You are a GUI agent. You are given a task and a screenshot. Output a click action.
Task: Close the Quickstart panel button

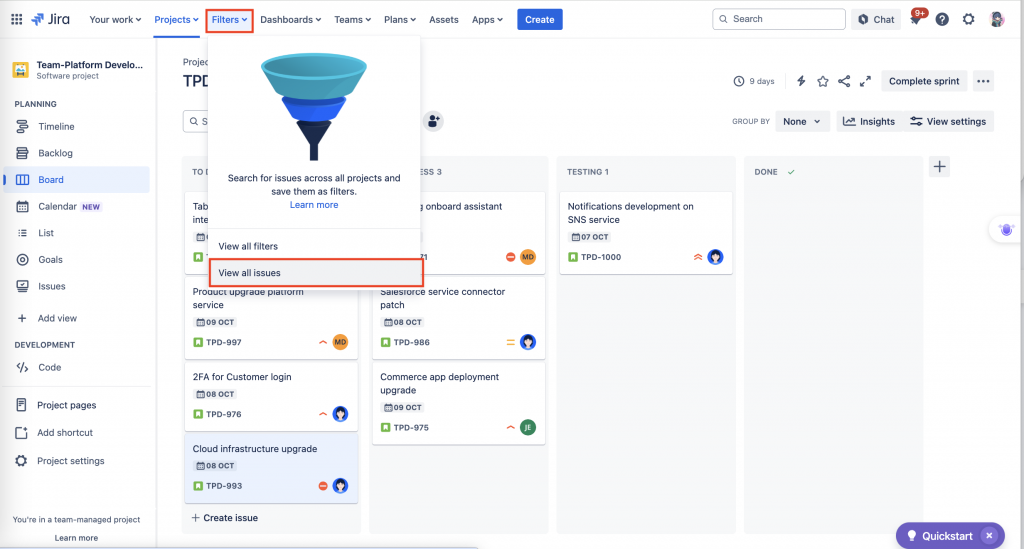(x=989, y=536)
